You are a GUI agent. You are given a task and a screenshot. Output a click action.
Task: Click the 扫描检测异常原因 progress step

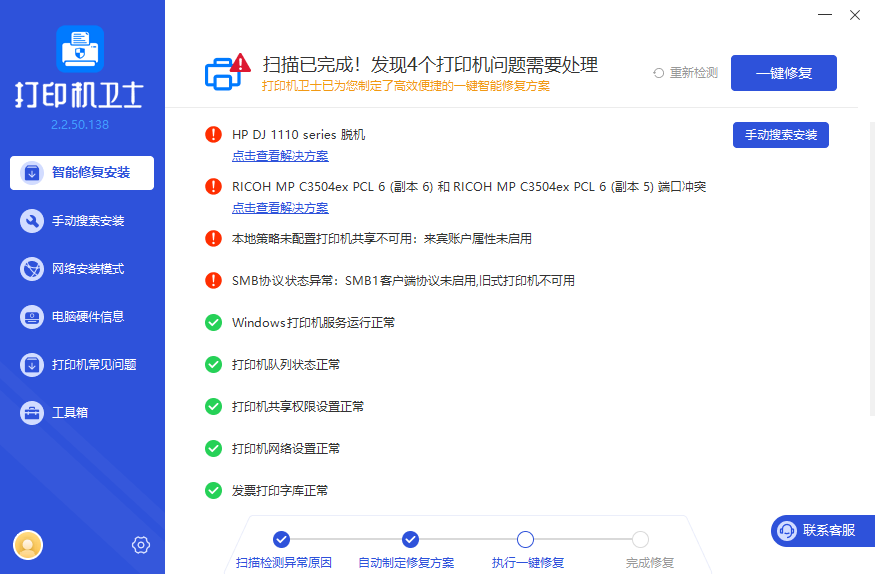[282, 539]
